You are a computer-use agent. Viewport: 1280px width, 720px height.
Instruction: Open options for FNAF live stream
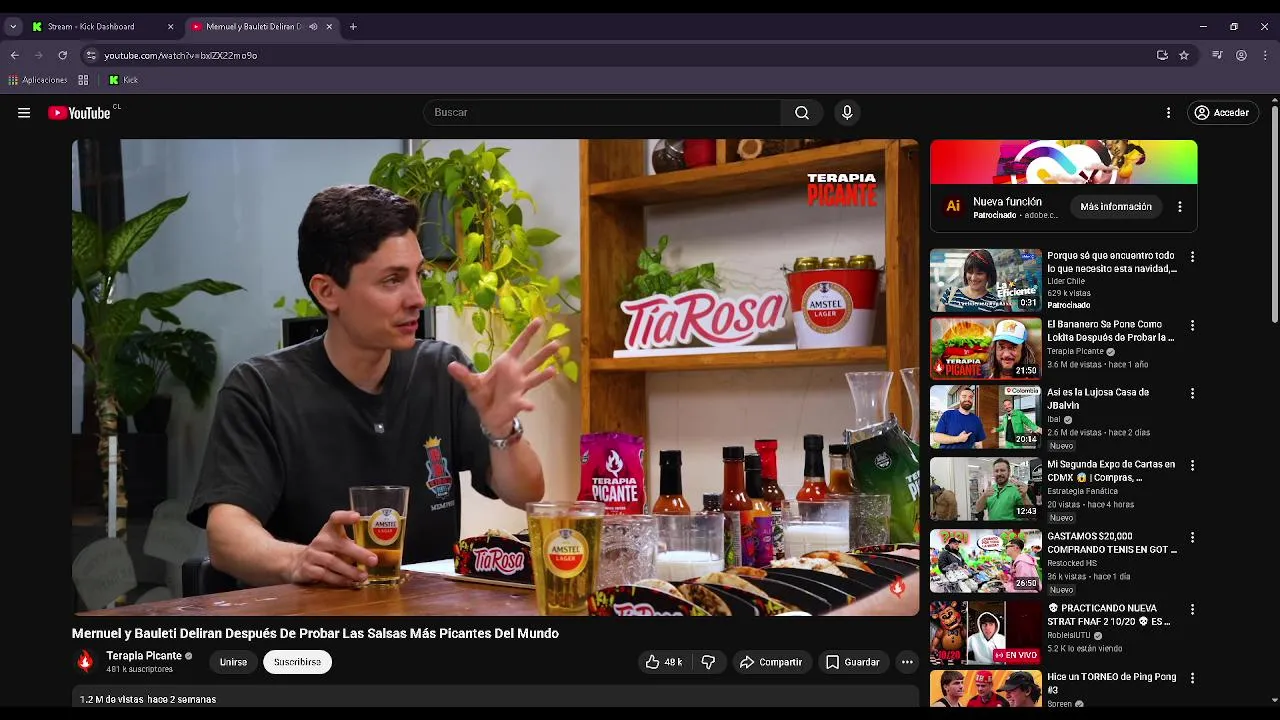click(x=1192, y=609)
